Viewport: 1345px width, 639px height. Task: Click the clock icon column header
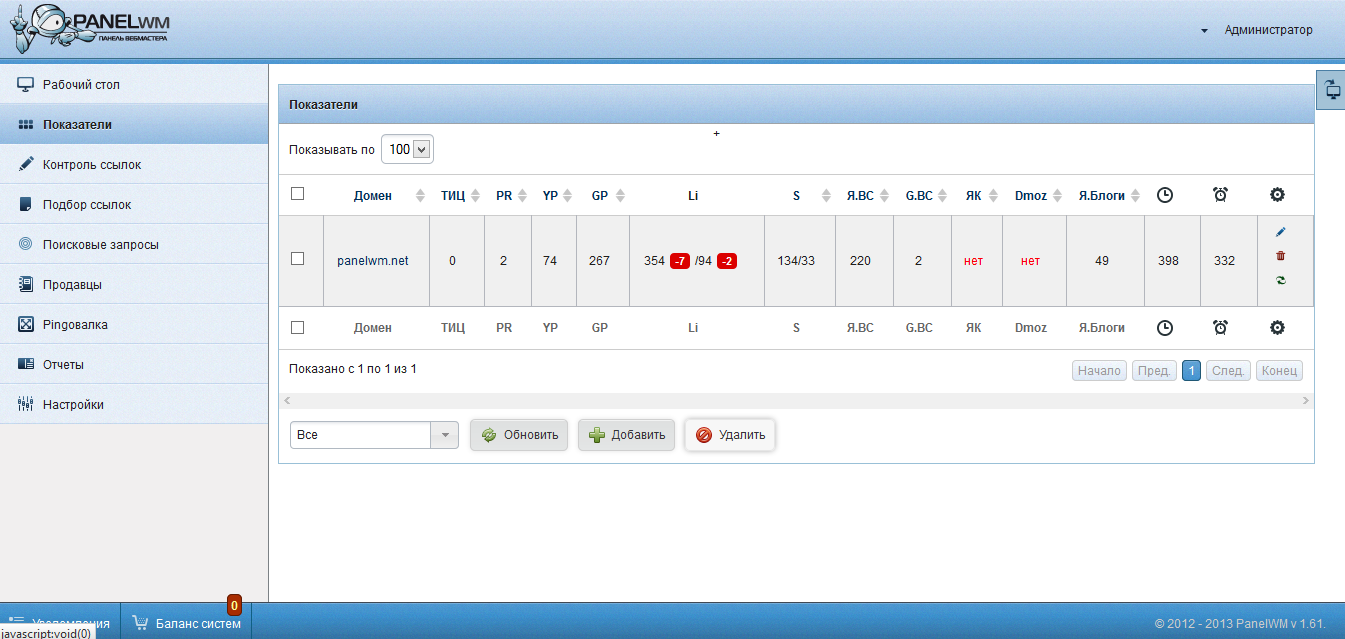click(1164, 195)
